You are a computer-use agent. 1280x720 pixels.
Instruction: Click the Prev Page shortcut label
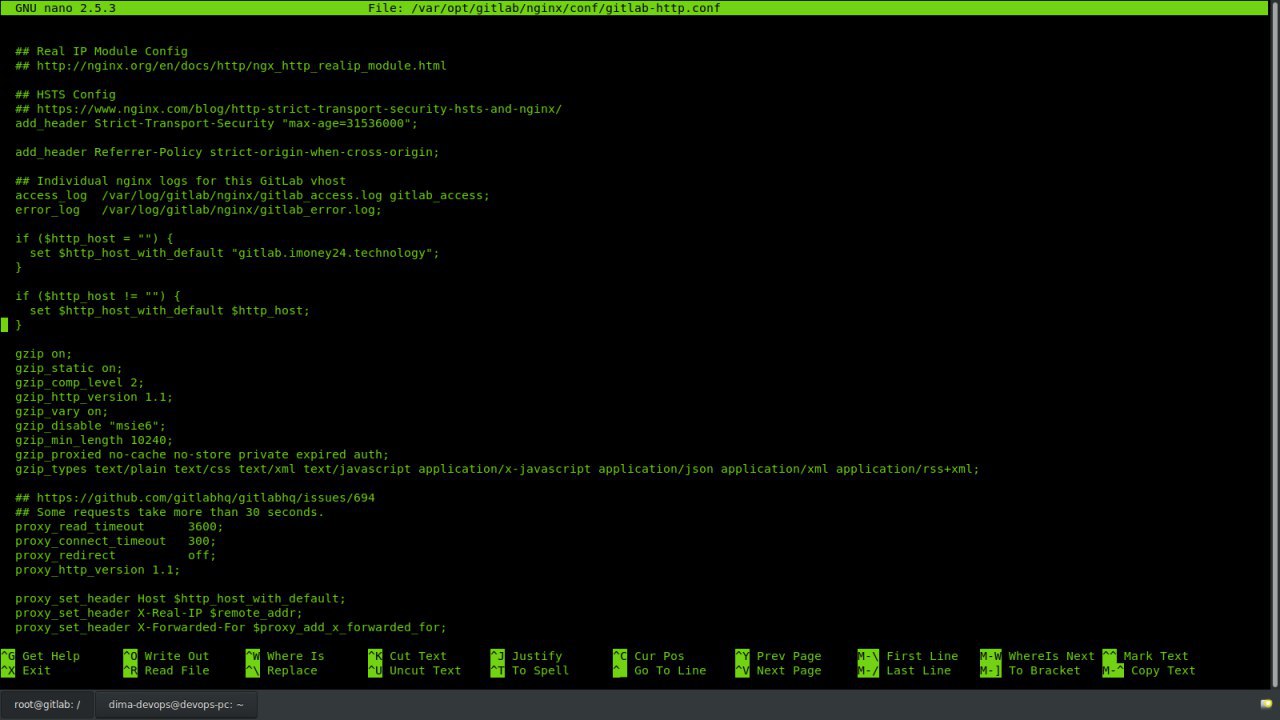coord(789,656)
